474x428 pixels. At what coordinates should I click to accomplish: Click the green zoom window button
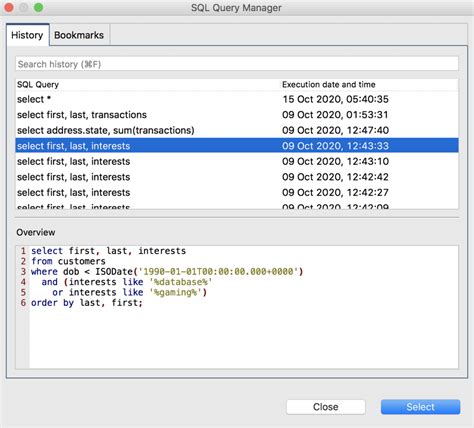pos(38,8)
